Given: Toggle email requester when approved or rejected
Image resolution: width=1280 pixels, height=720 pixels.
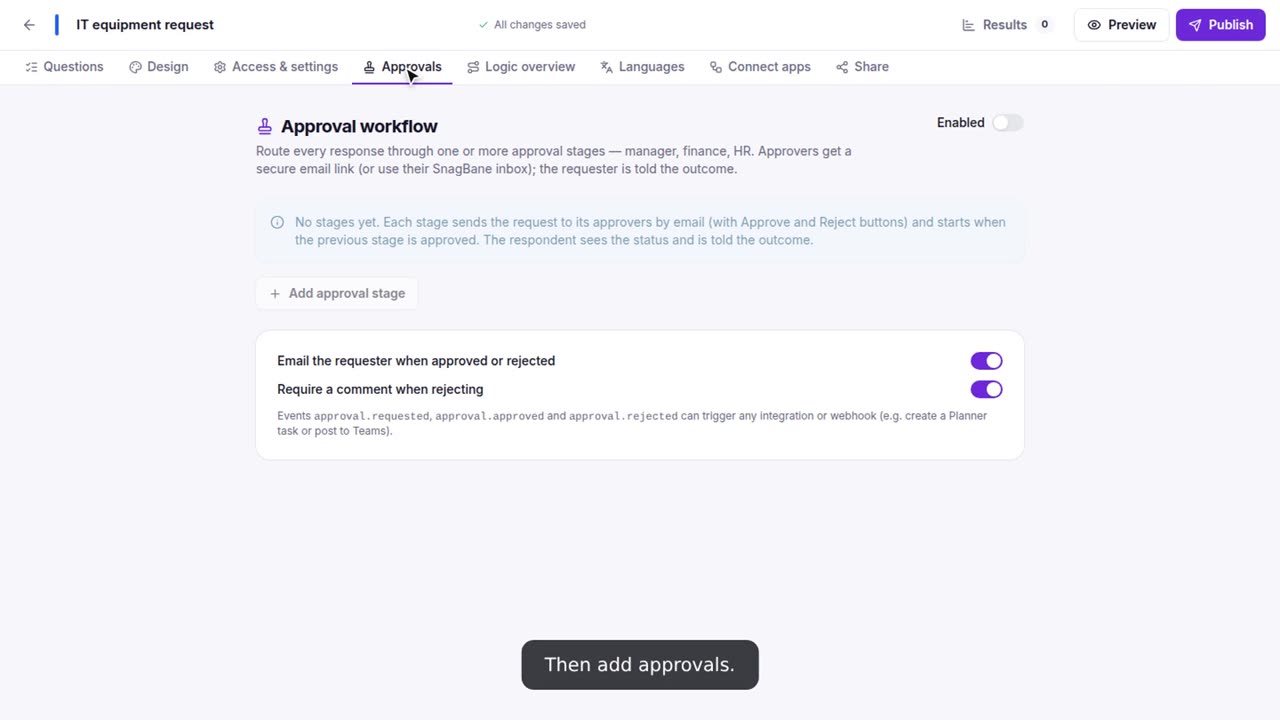Looking at the screenshot, I should pos(986,361).
